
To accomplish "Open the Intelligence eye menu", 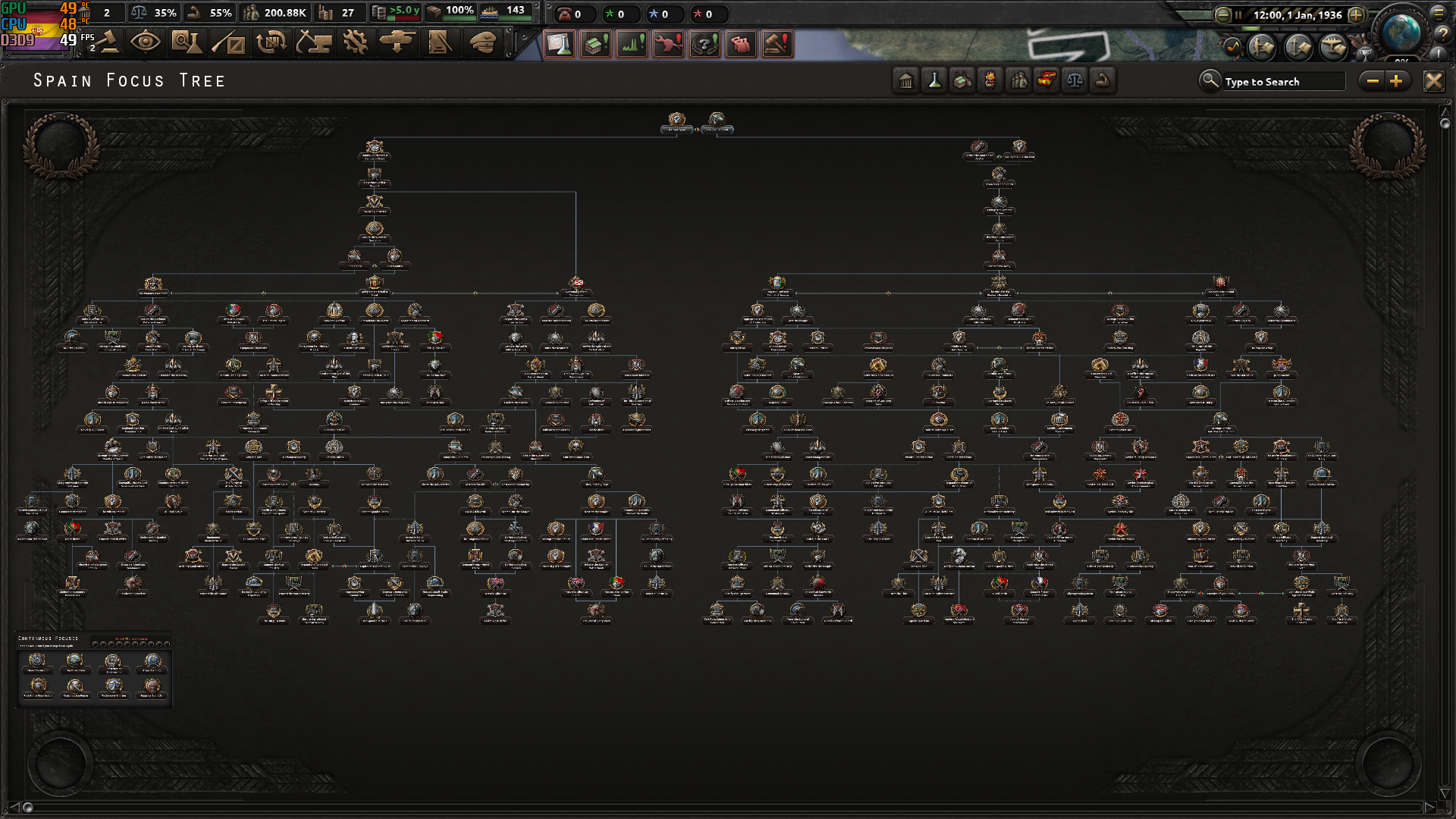I will coord(145,42).
